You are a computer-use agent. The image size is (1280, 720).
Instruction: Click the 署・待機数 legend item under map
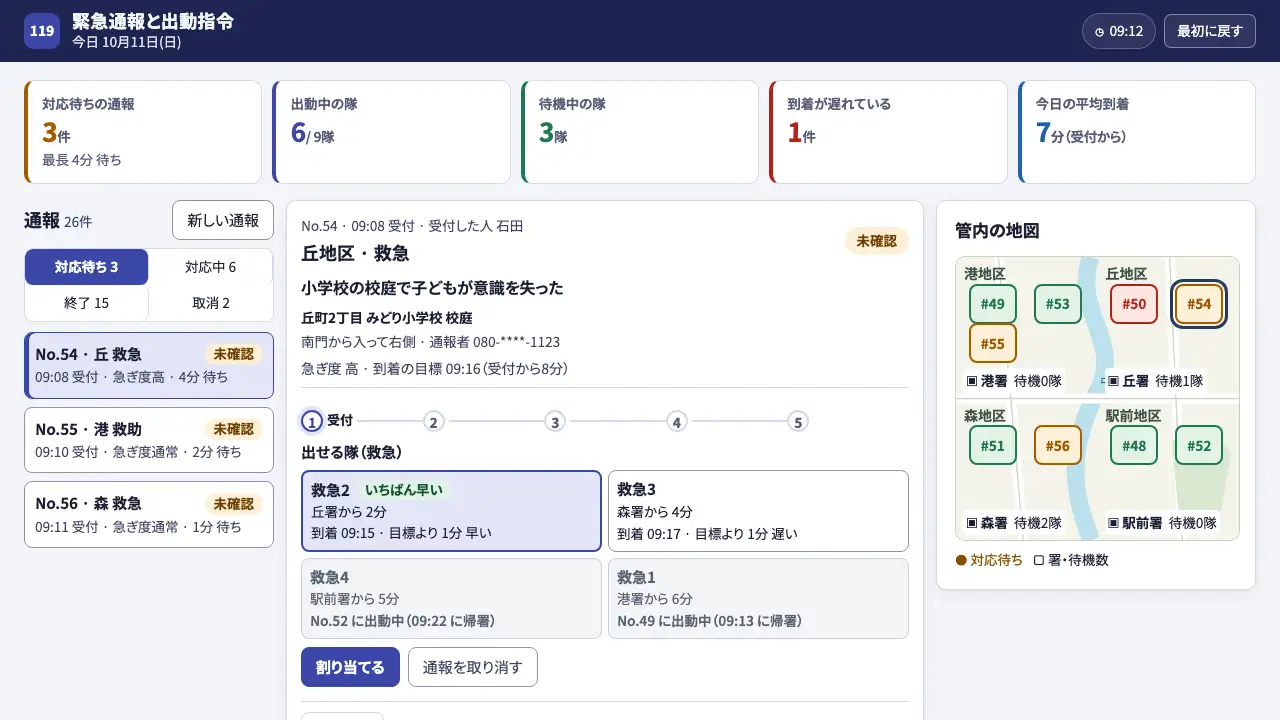(x=1071, y=560)
